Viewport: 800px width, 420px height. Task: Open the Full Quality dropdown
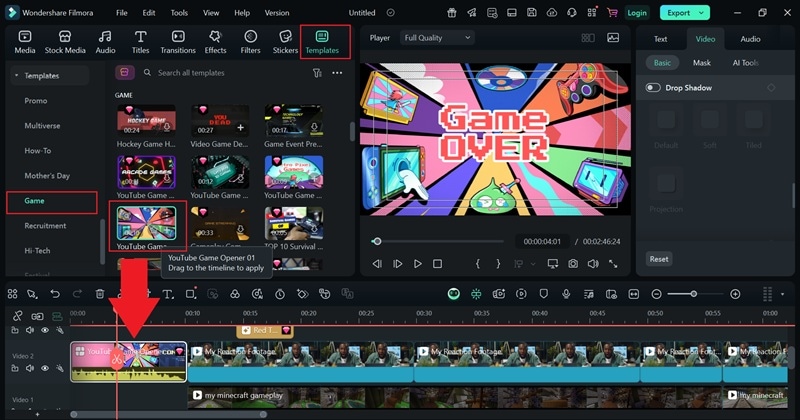click(437, 38)
